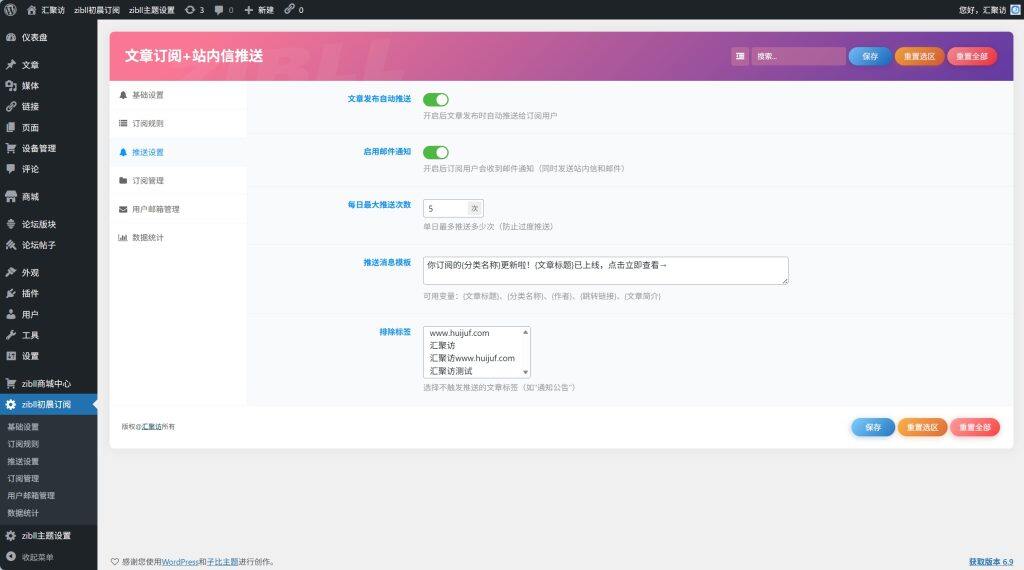The height and width of the screenshot is (570, 1024).
Task: Toggle 文章发布自动推送 switch
Action: [x=436, y=99]
